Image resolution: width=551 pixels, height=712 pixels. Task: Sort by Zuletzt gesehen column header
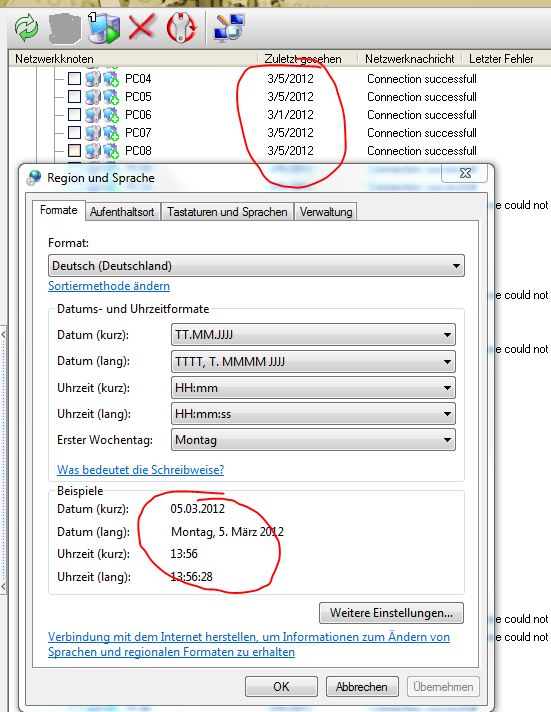(x=307, y=59)
